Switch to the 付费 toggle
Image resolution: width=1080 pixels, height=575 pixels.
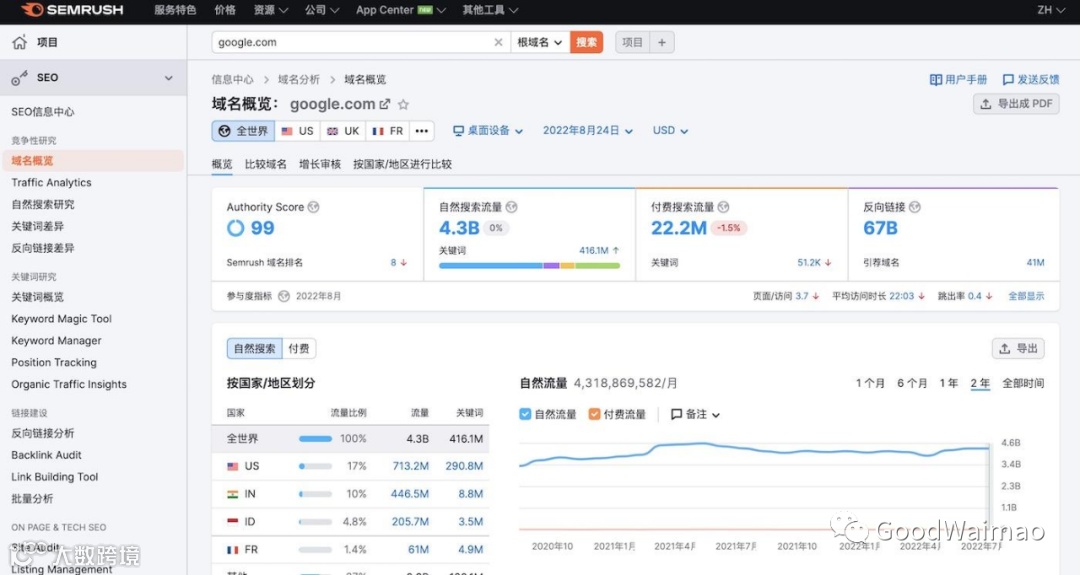pyautogui.click(x=299, y=348)
